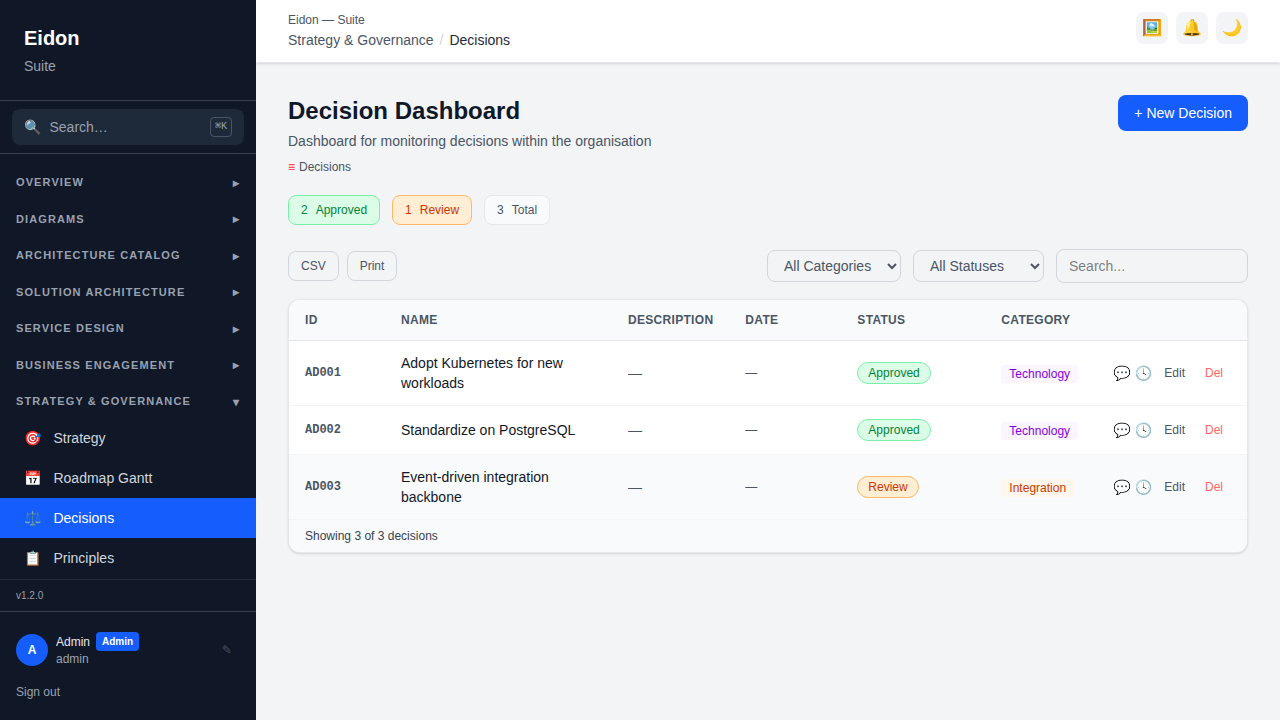Click "Standardize on PostgreSQL" name
This screenshot has height=720, width=1280.
tap(488, 430)
